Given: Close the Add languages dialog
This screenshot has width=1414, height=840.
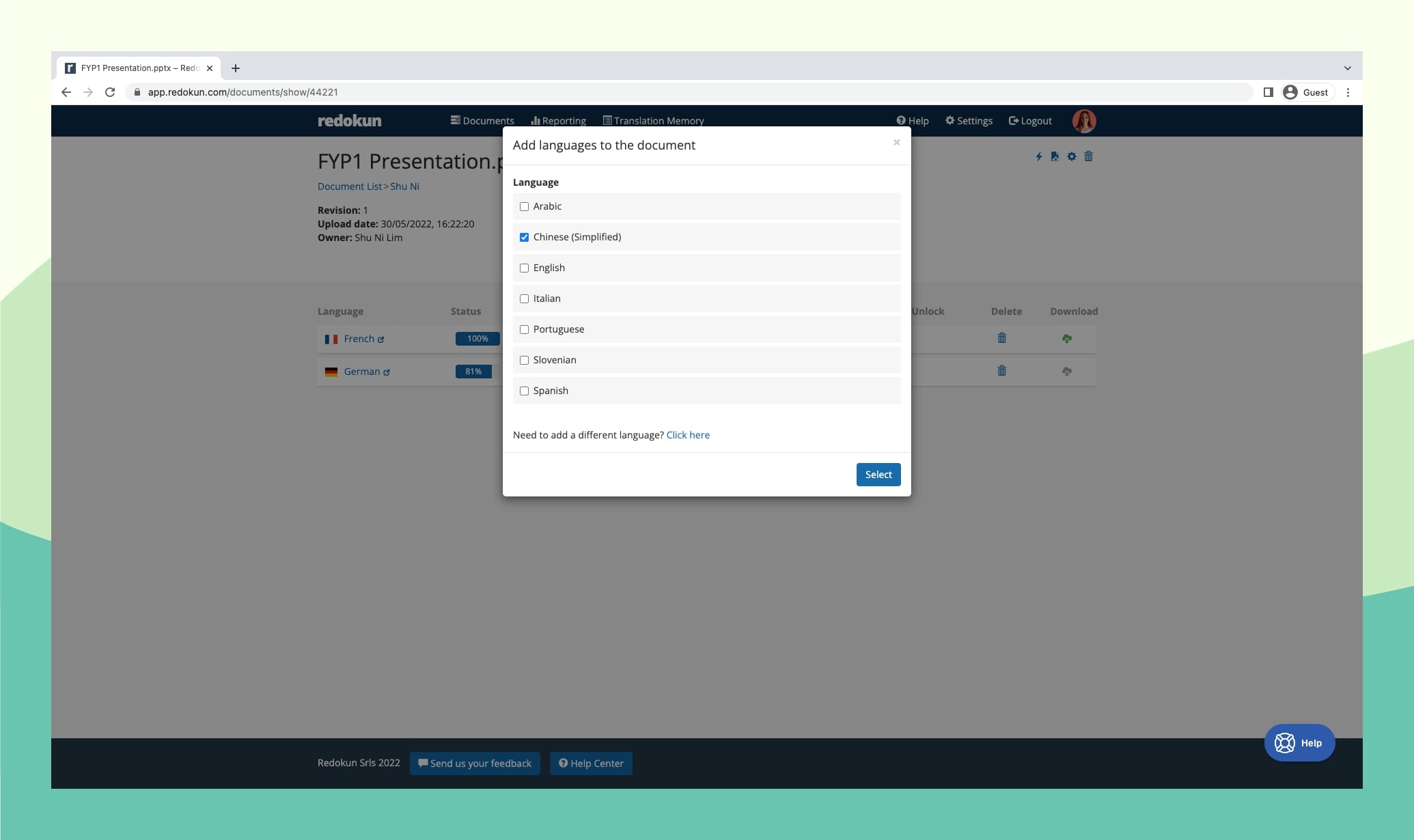Looking at the screenshot, I should tap(896, 142).
